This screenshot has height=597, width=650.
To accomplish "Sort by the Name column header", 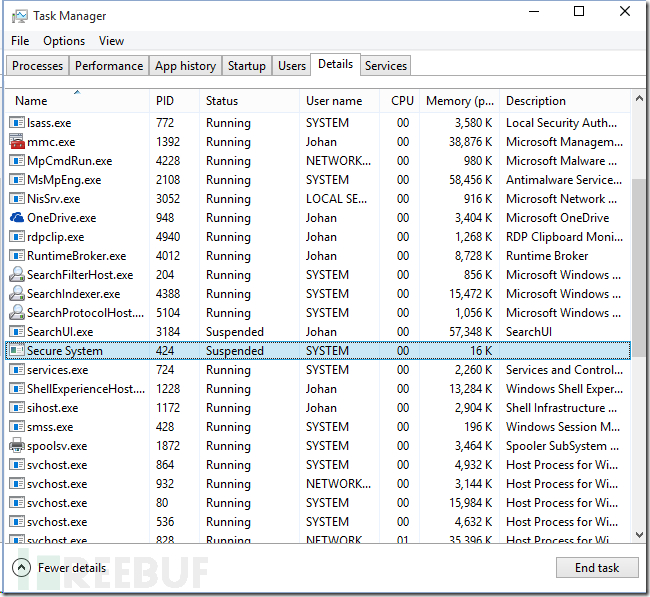I will click(x=77, y=101).
